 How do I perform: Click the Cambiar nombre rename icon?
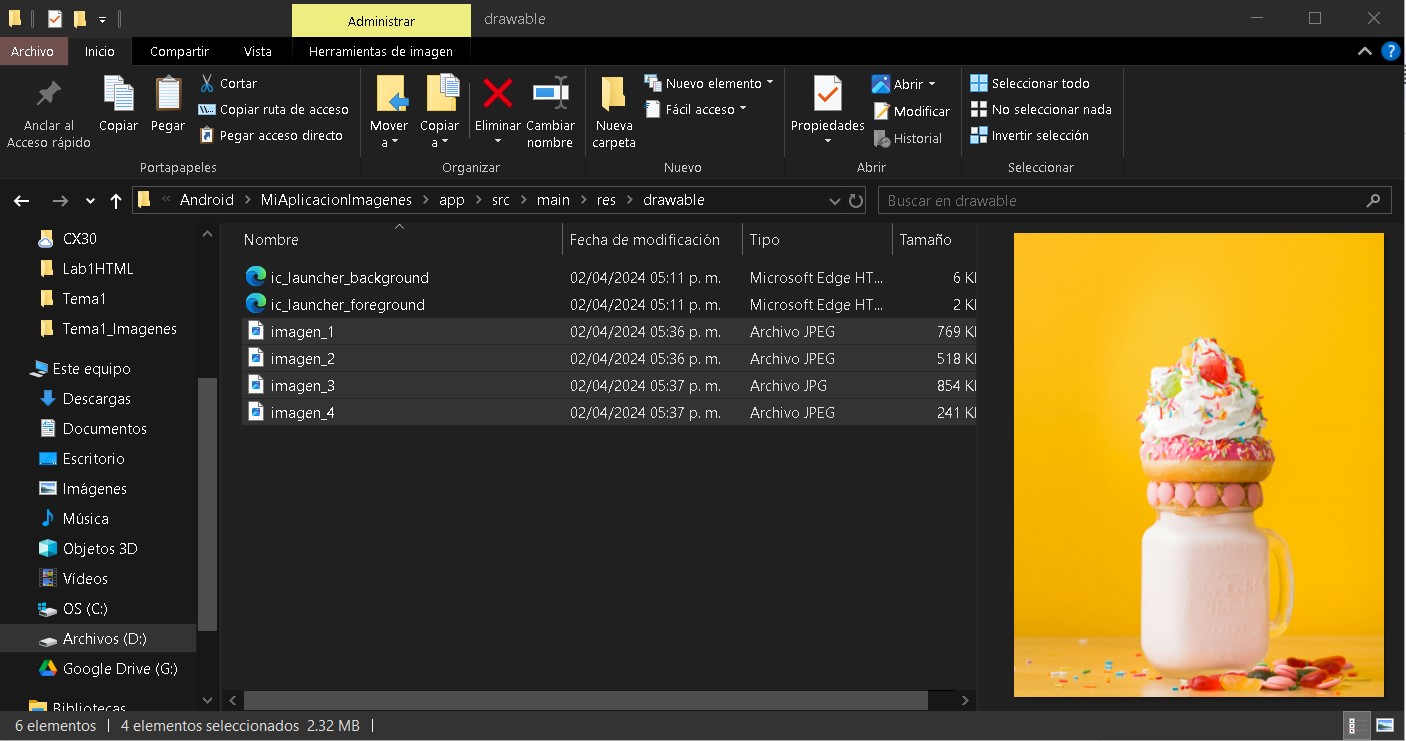[x=550, y=94]
